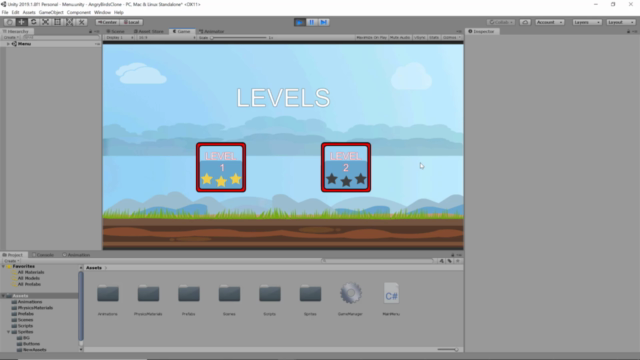Screen dimensions: 640x360
Task: Open the Account dropdown
Action: [550, 22]
